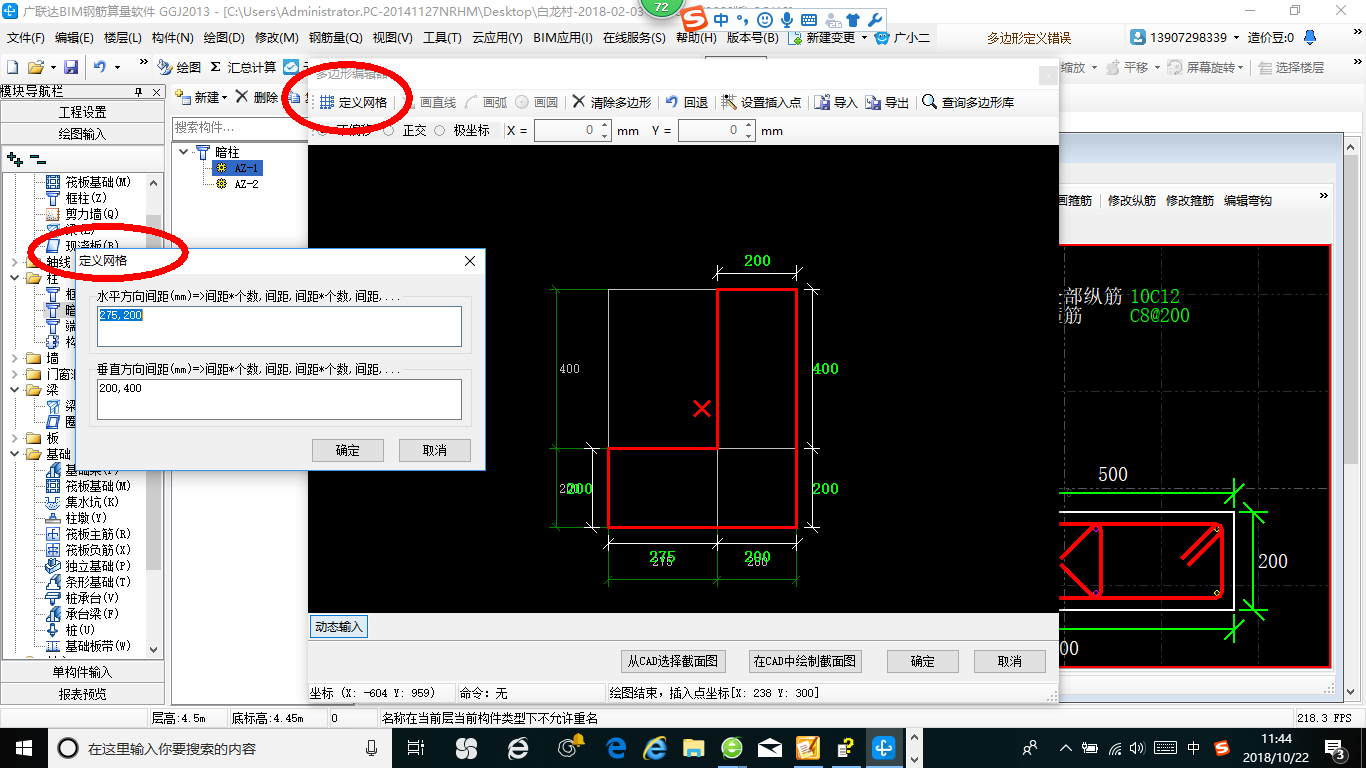Expand the 门窗洞 folder in tree

point(13,374)
